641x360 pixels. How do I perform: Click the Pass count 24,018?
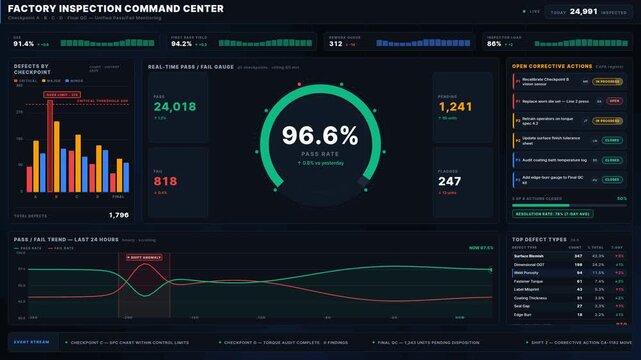175,107
